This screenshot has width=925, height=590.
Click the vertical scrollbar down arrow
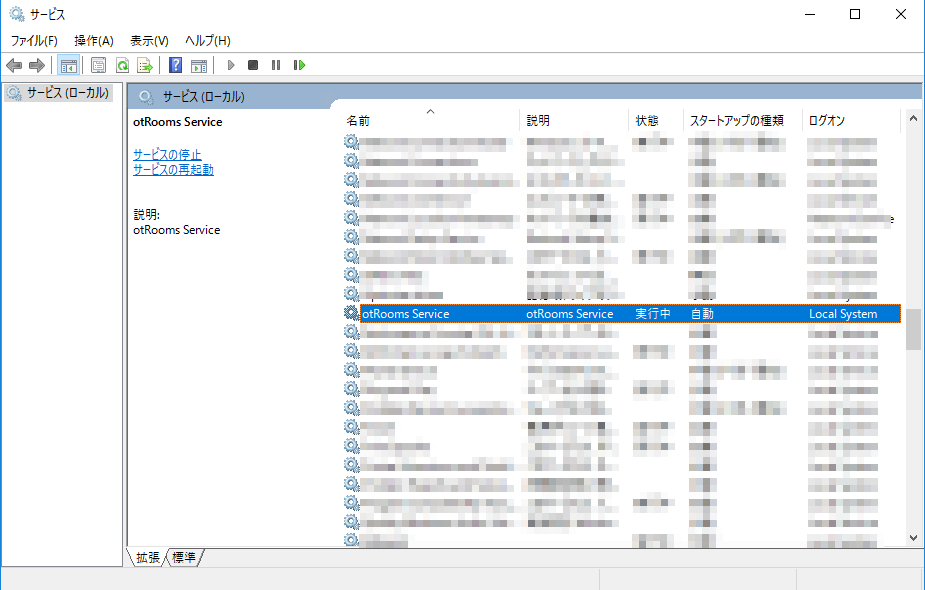coord(913,537)
